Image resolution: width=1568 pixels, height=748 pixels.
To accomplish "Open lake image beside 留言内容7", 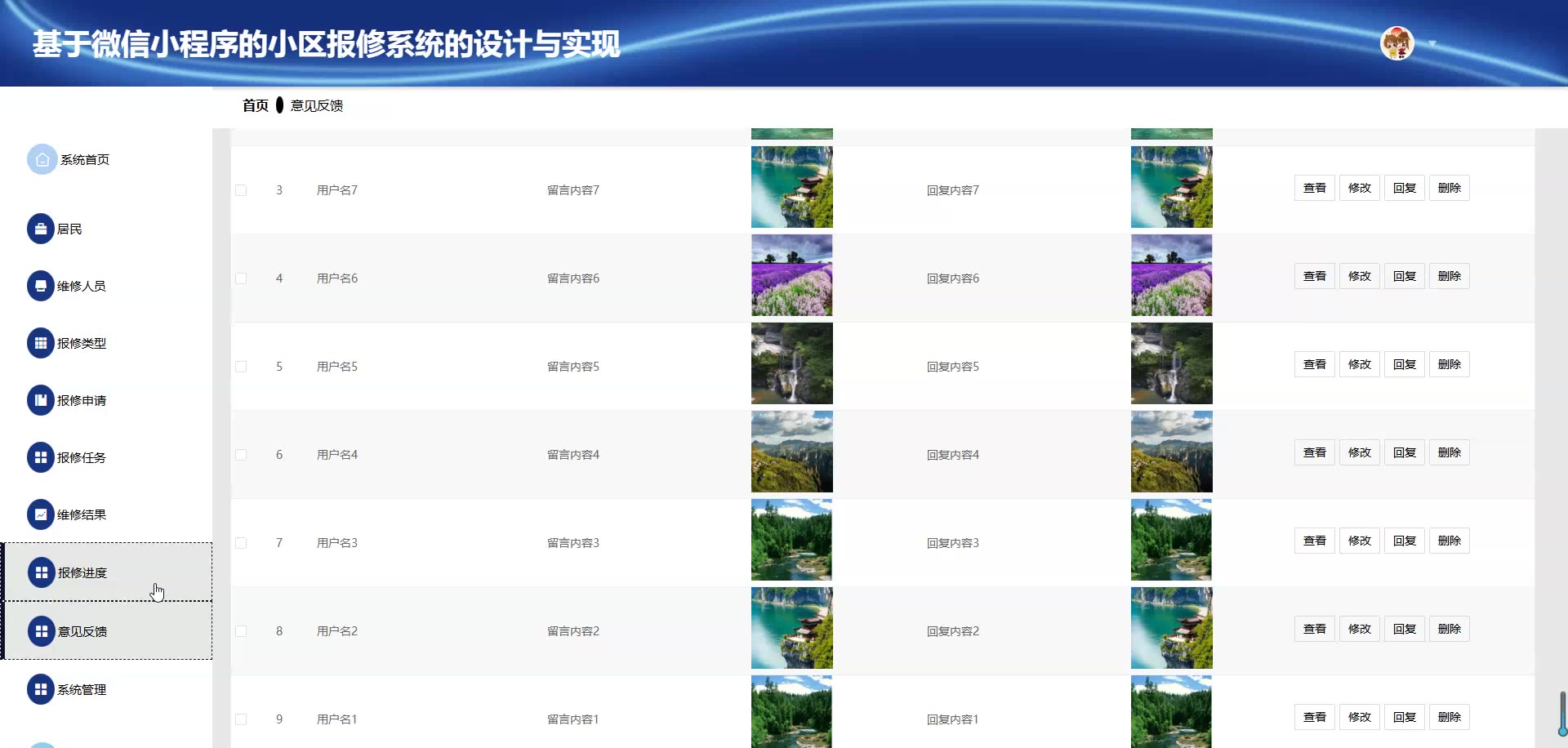I will pyautogui.click(x=792, y=187).
